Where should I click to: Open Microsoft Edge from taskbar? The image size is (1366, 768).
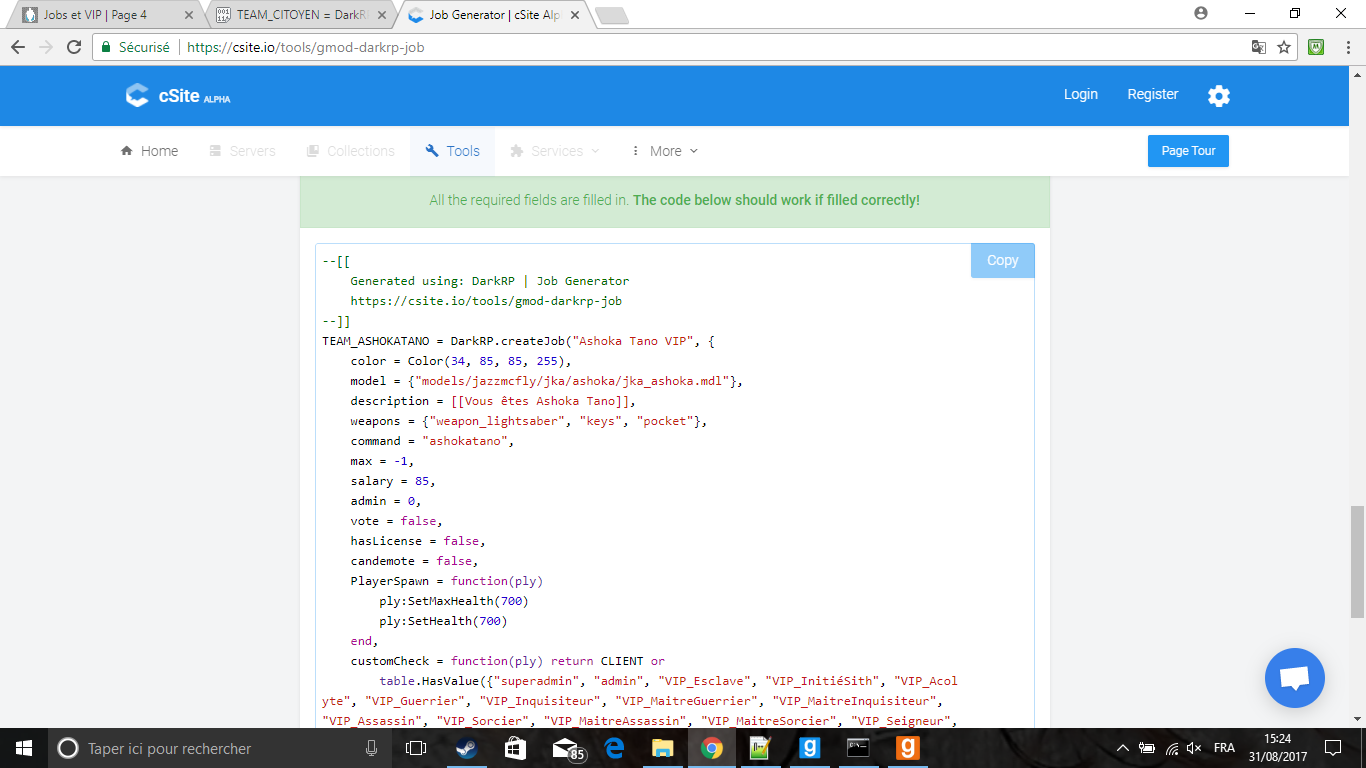[x=613, y=748]
